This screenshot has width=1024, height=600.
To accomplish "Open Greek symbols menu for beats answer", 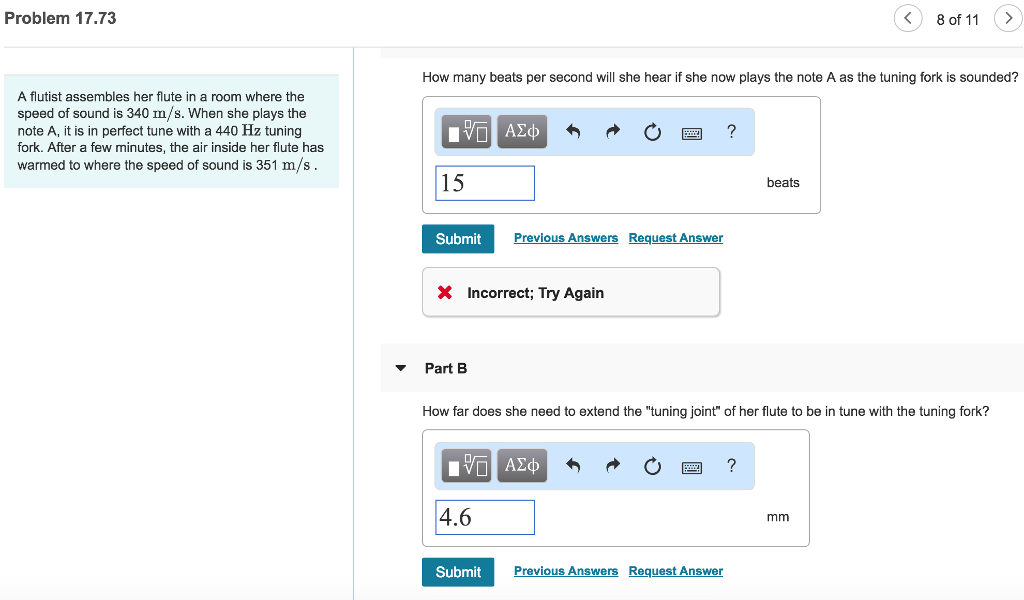I will [522, 132].
